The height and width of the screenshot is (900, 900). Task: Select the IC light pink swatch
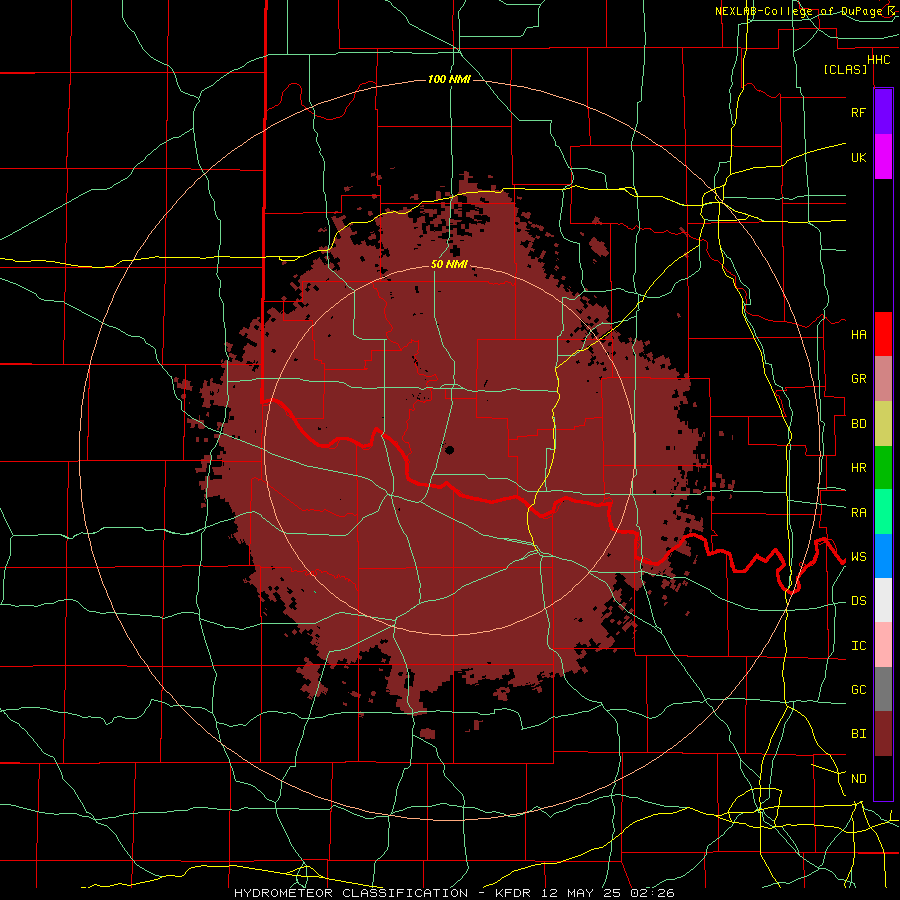pos(883,645)
